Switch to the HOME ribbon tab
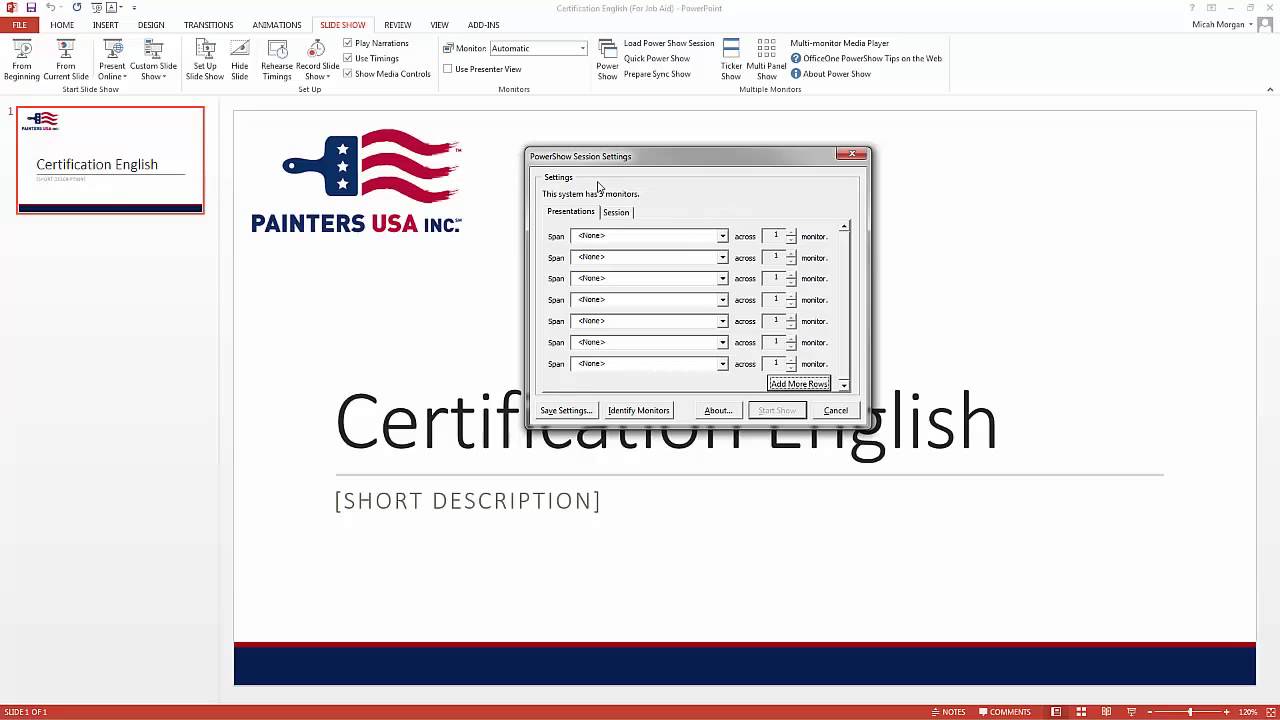The height and width of the screenshot is (720, 1280). [x=62, y=25]
